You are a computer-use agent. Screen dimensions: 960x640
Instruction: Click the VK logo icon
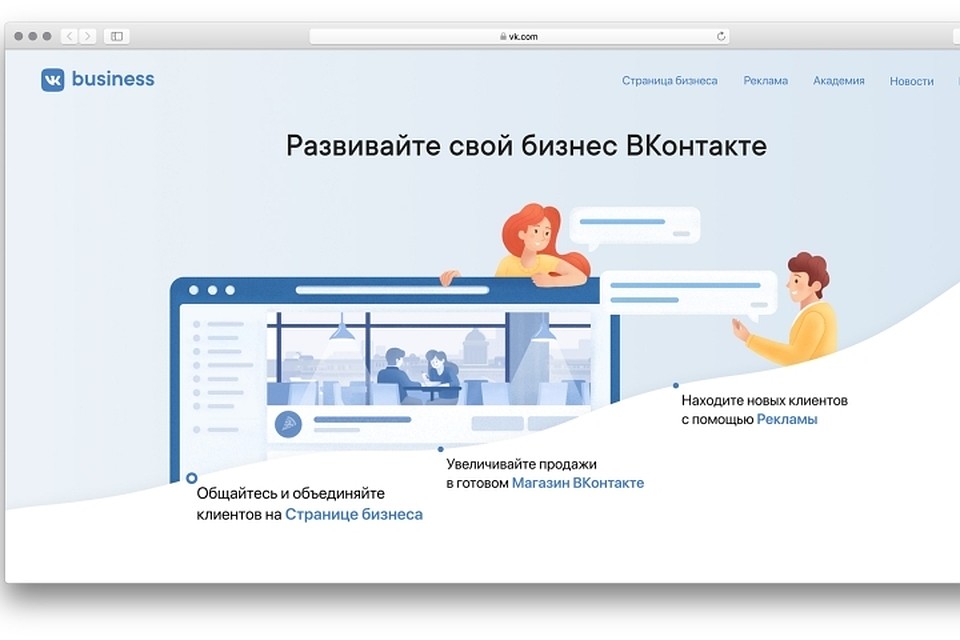(53, 80)
